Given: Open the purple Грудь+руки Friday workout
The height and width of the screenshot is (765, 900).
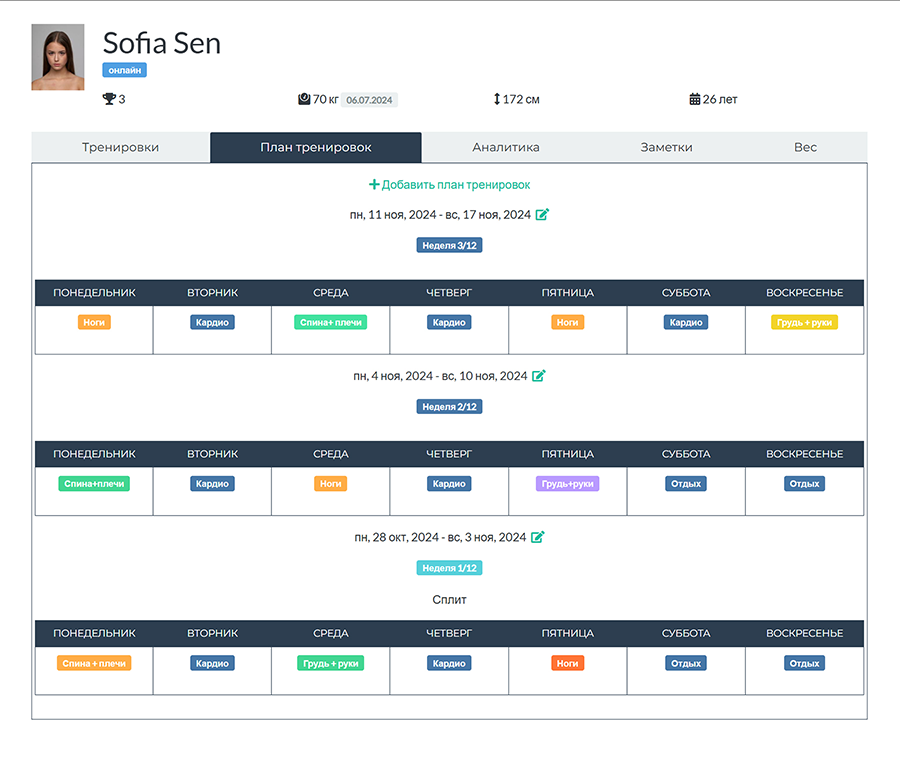Looking at the screenshot, I should pos(568,484).
